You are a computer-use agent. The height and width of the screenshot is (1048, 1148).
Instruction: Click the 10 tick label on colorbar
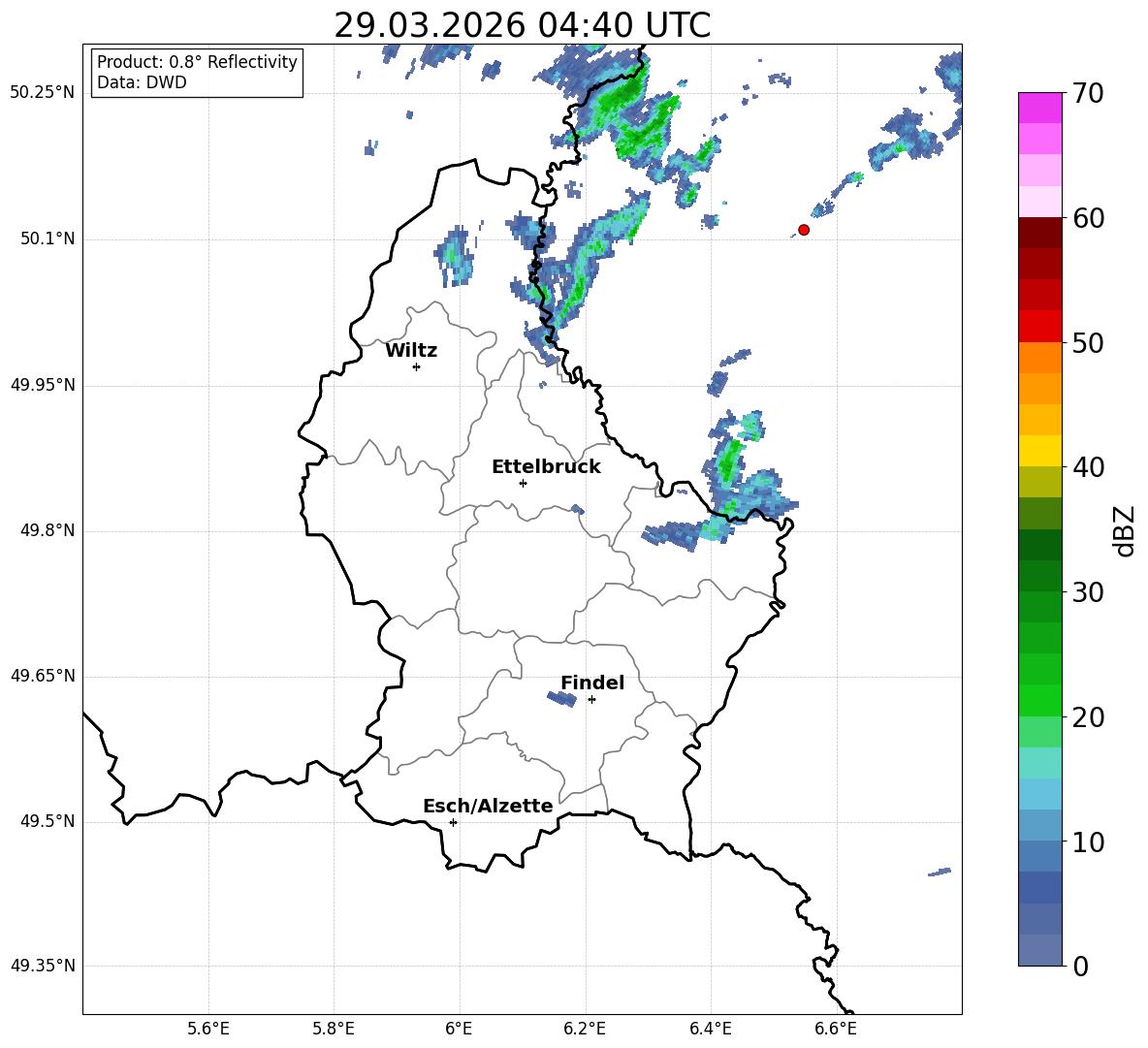[x=1088, y=842]
